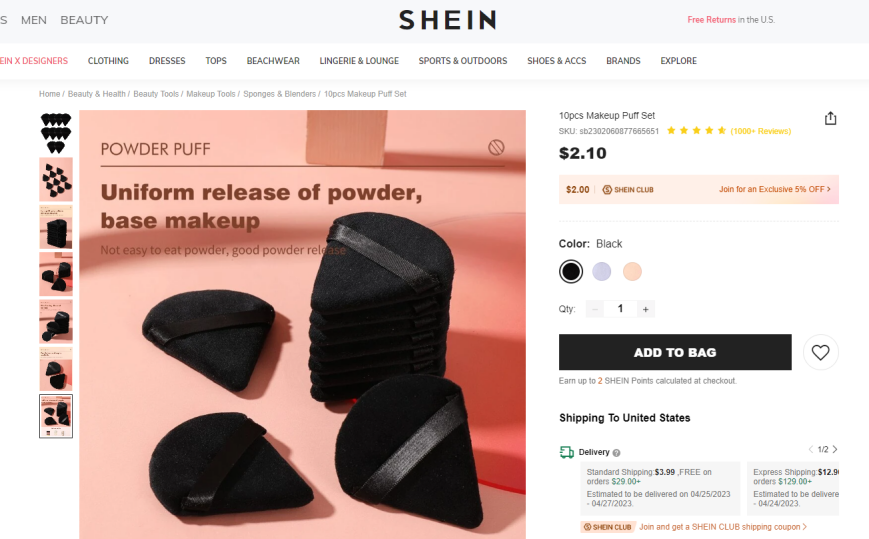Show previous shipping option with left chevron
This screenshot has width=869, height=539.
point(811,449)
